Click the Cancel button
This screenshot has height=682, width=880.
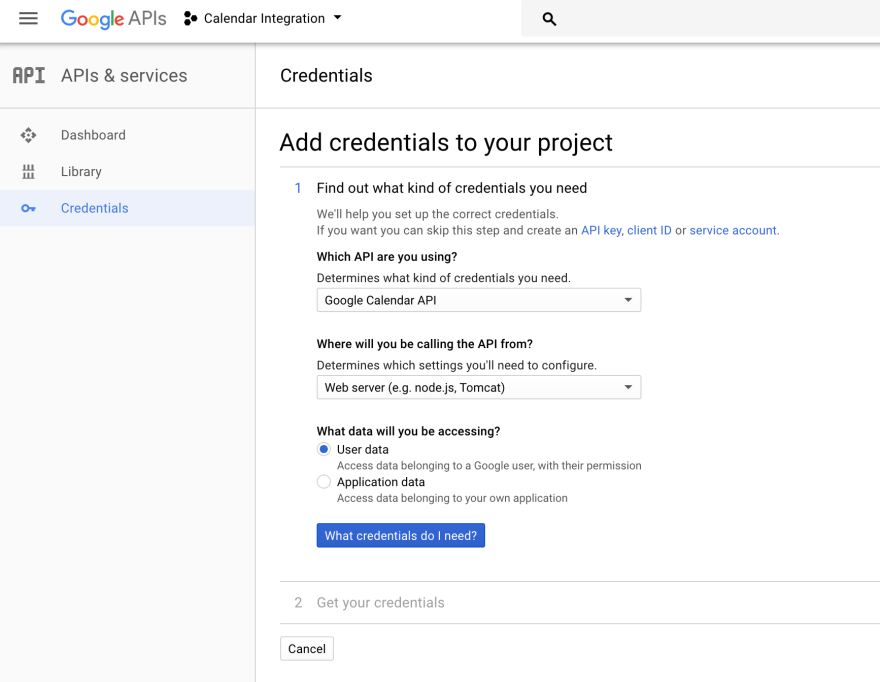click(306, 649)
